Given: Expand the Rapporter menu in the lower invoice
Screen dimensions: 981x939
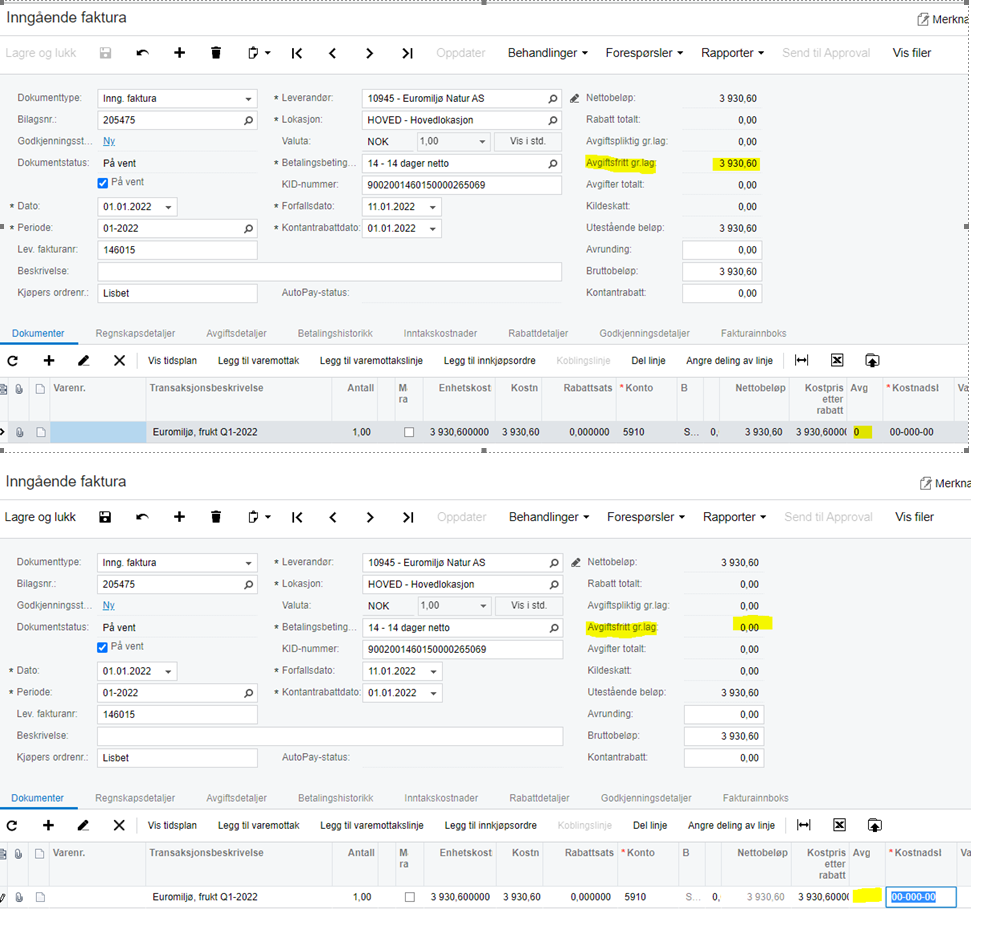Looking at the screenshot, I should (734, 517).
